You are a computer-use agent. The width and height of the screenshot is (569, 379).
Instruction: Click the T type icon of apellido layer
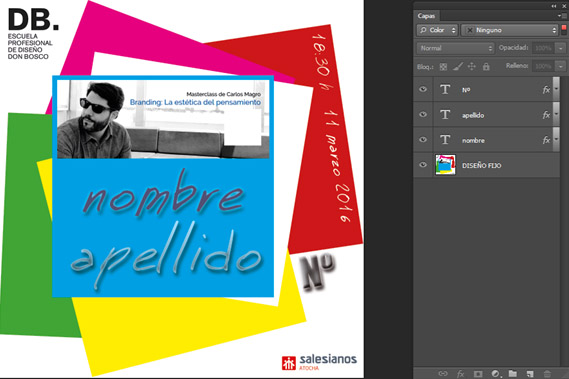pyautogui.click(x=445, y=115)
